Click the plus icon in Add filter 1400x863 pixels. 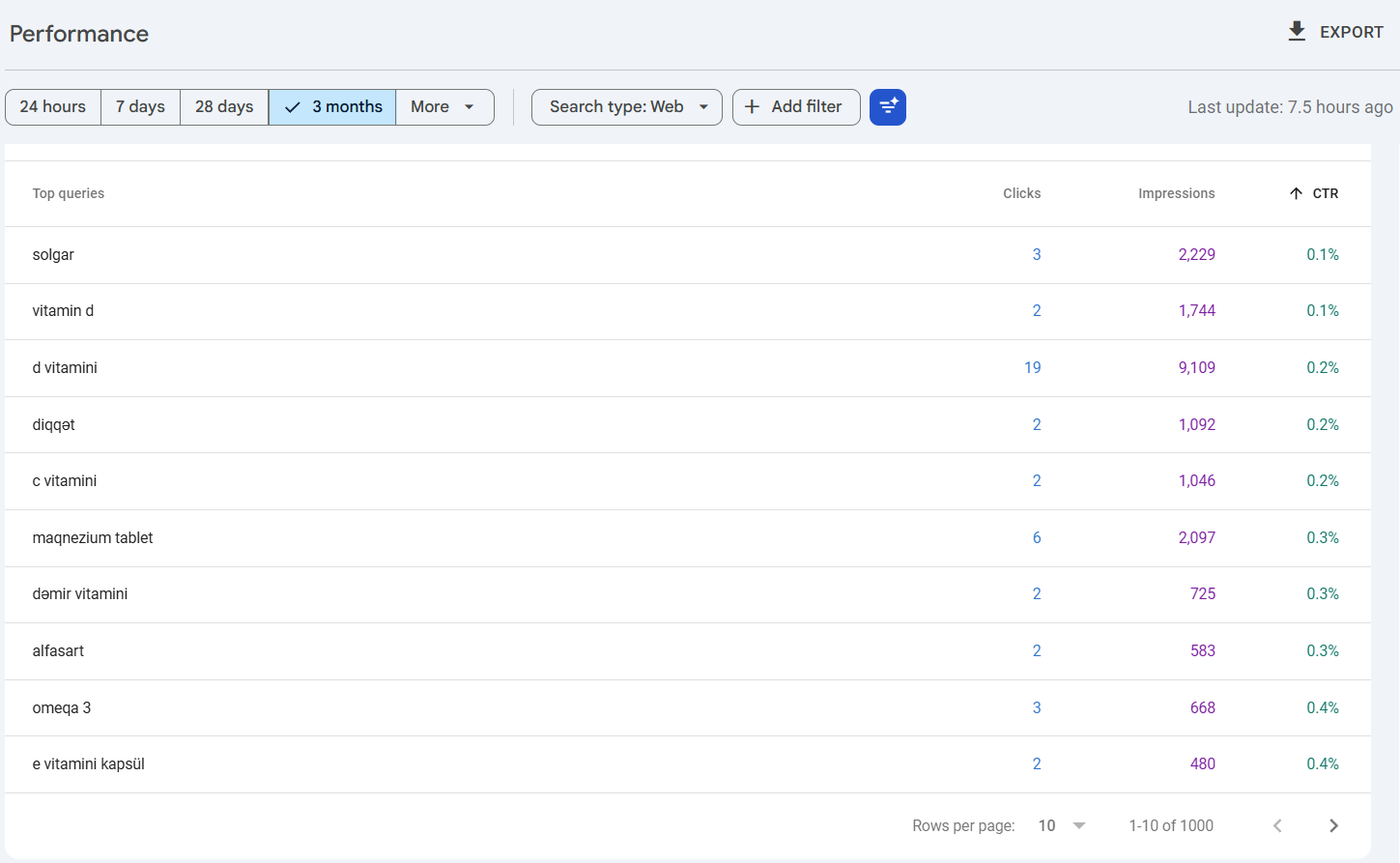point(752,107)
